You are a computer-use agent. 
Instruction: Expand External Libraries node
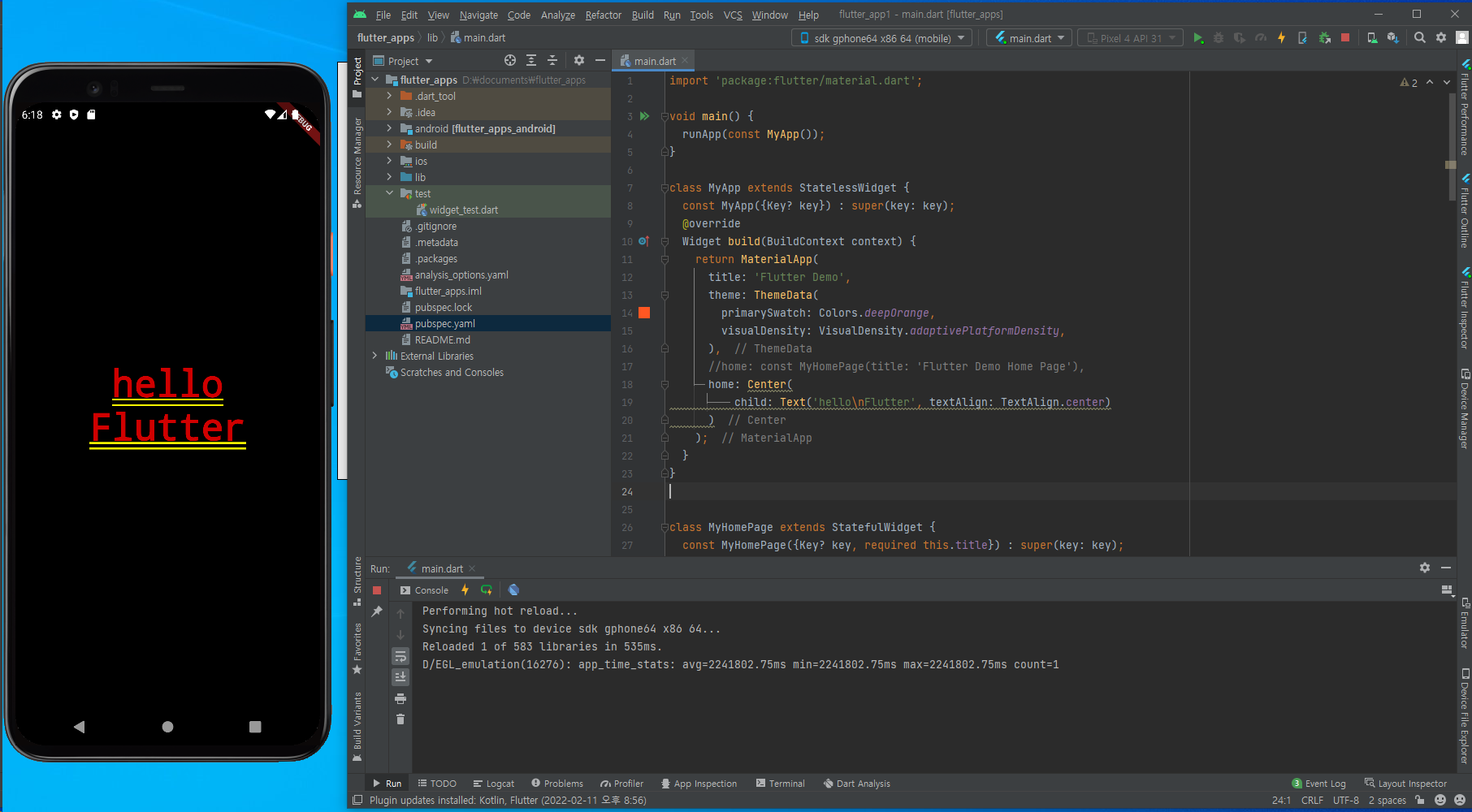pos(375,356)
